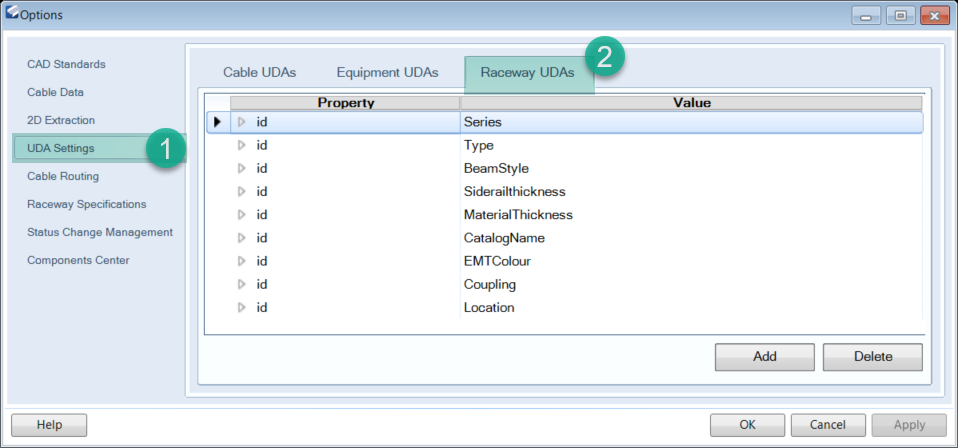Click the Property column header
The height and width of the screenshot is (448, 958).
(x=345, y=103)
